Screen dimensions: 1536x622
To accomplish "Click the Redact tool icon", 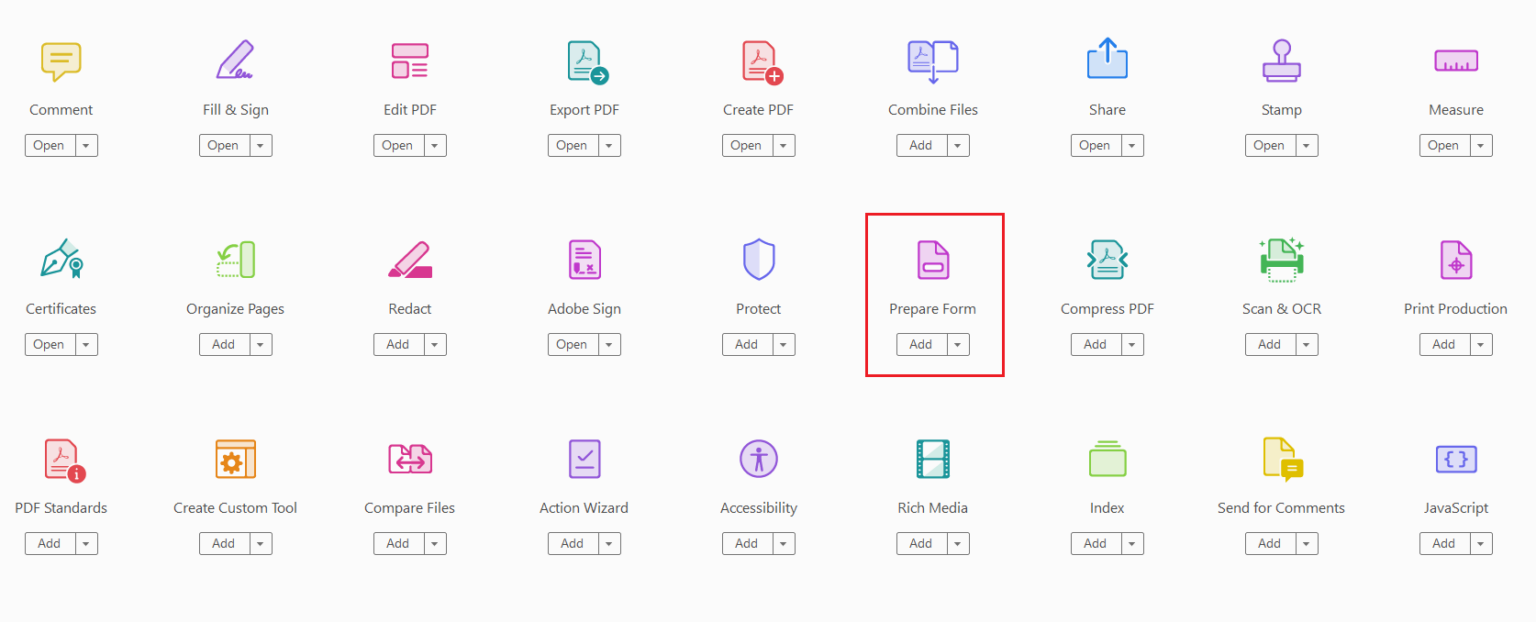I will tap(409, 259).
